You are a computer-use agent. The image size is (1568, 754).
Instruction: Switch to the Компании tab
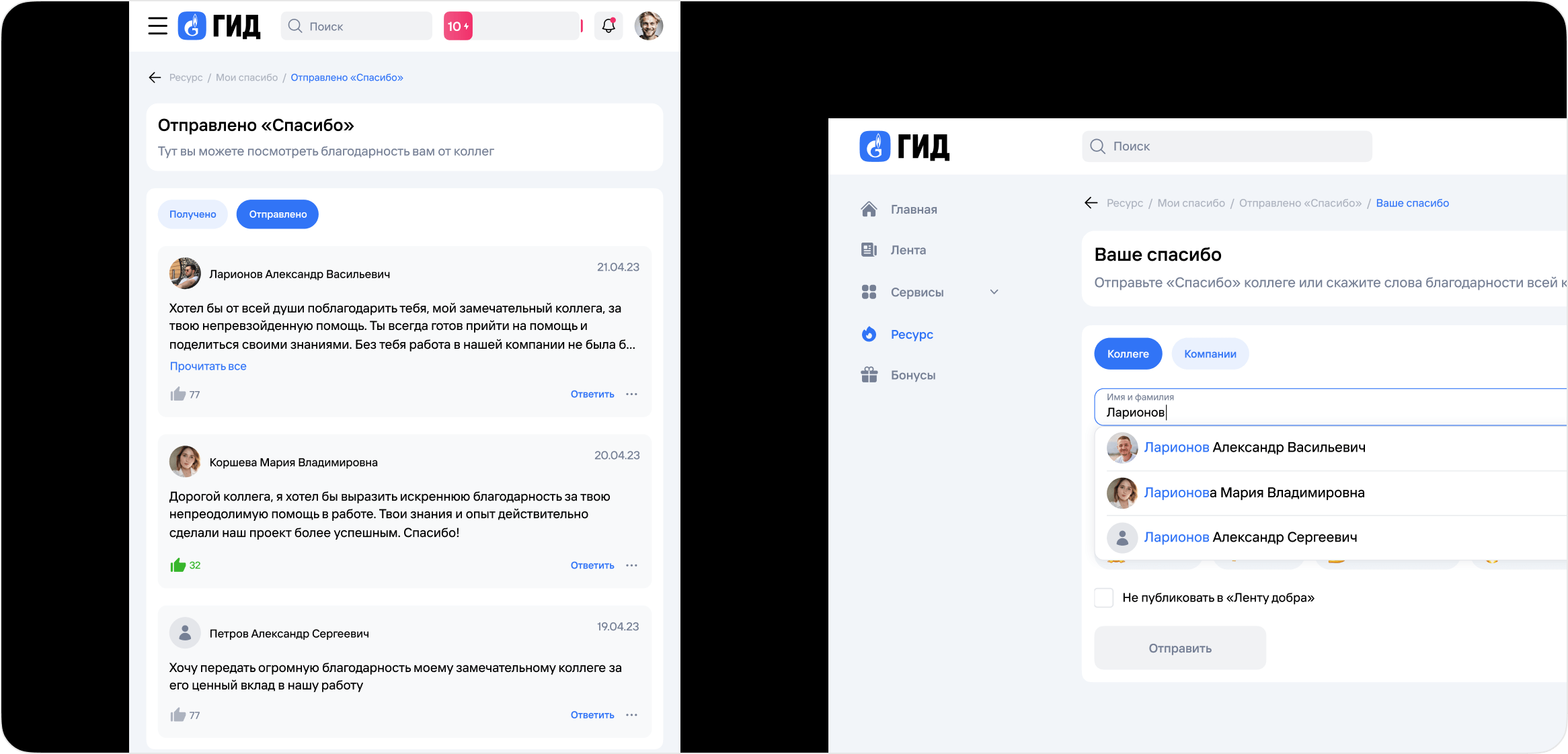(1210, 354)
